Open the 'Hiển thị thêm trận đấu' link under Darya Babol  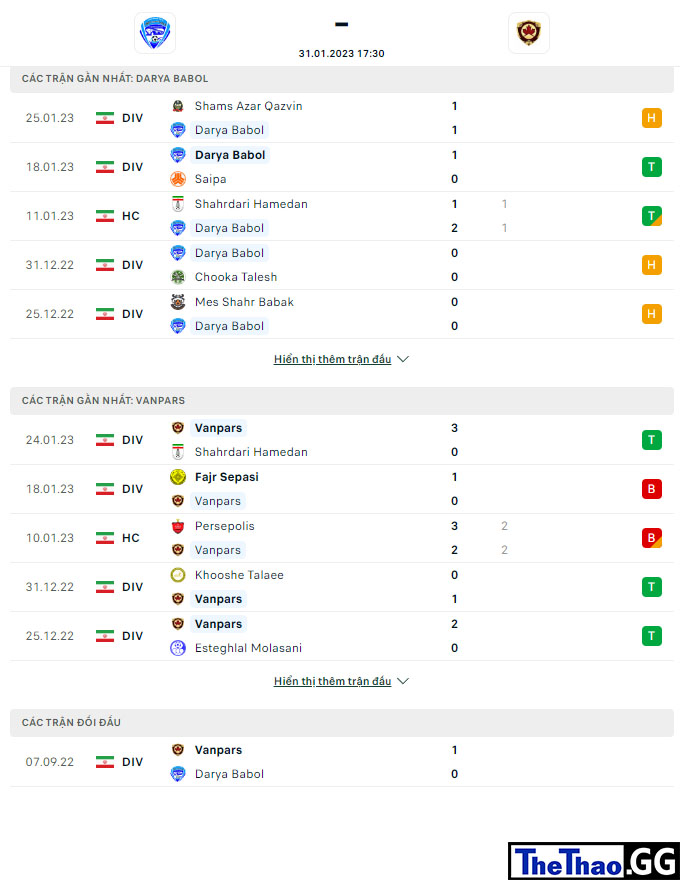click(332, 359)
